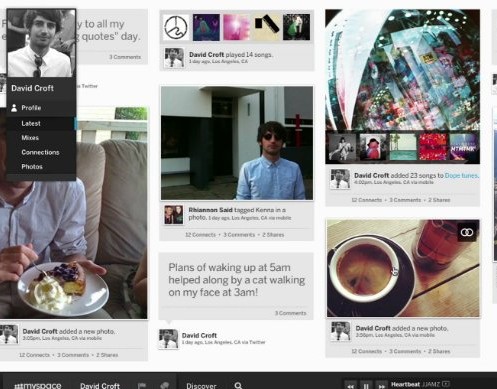This screenshot has height=389, width=497.
Task: Open the large colorful fisheye mix cover image
Action: pos(403,70)
